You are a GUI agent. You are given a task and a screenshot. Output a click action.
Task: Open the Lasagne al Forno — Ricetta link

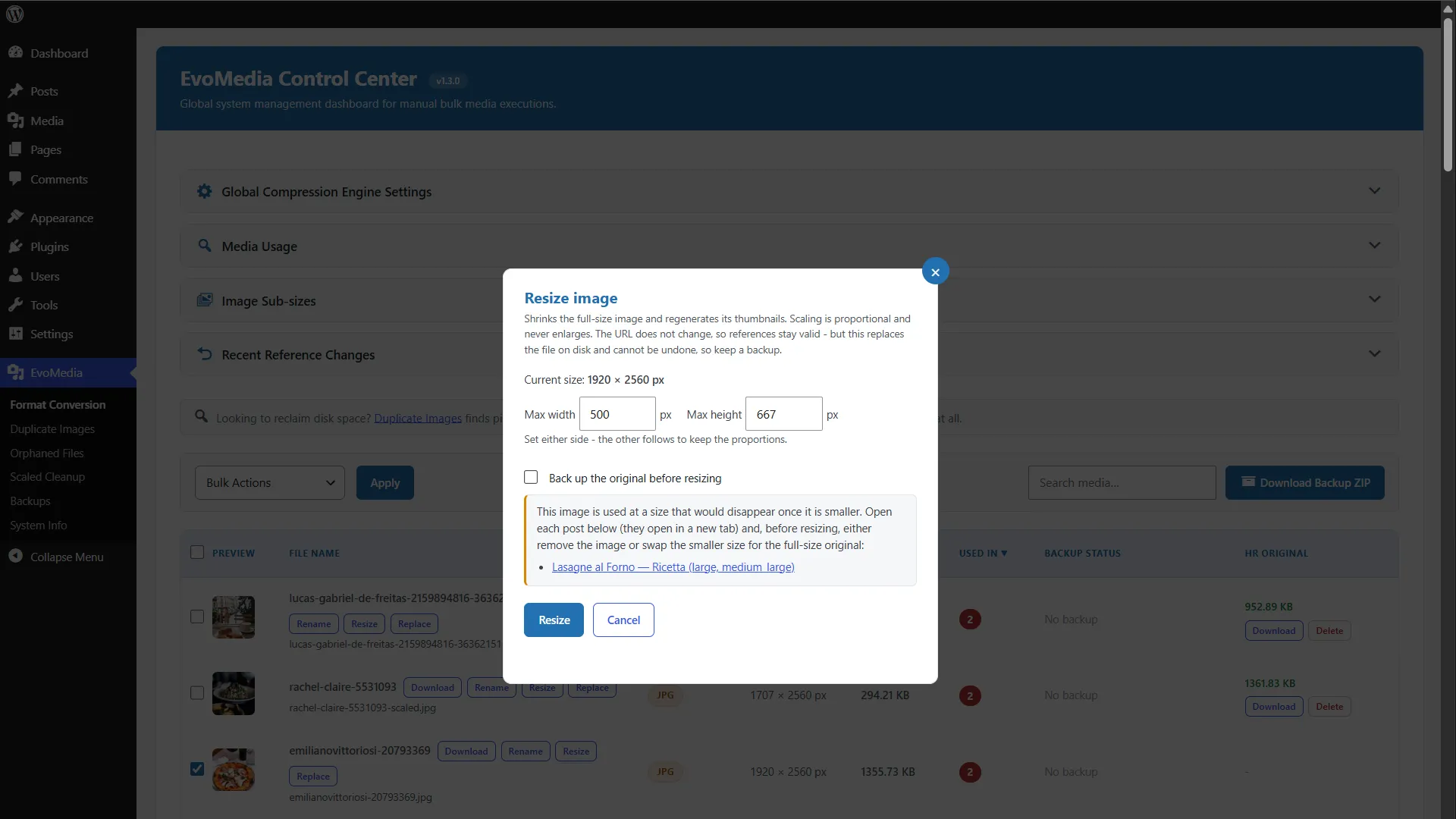(x=673, y=567)
